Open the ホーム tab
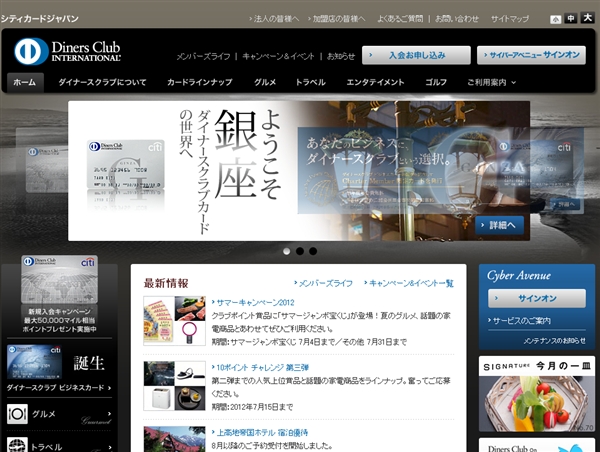Image resolution: width=600 pixels, height=452 pixels. tap(25, 82)
